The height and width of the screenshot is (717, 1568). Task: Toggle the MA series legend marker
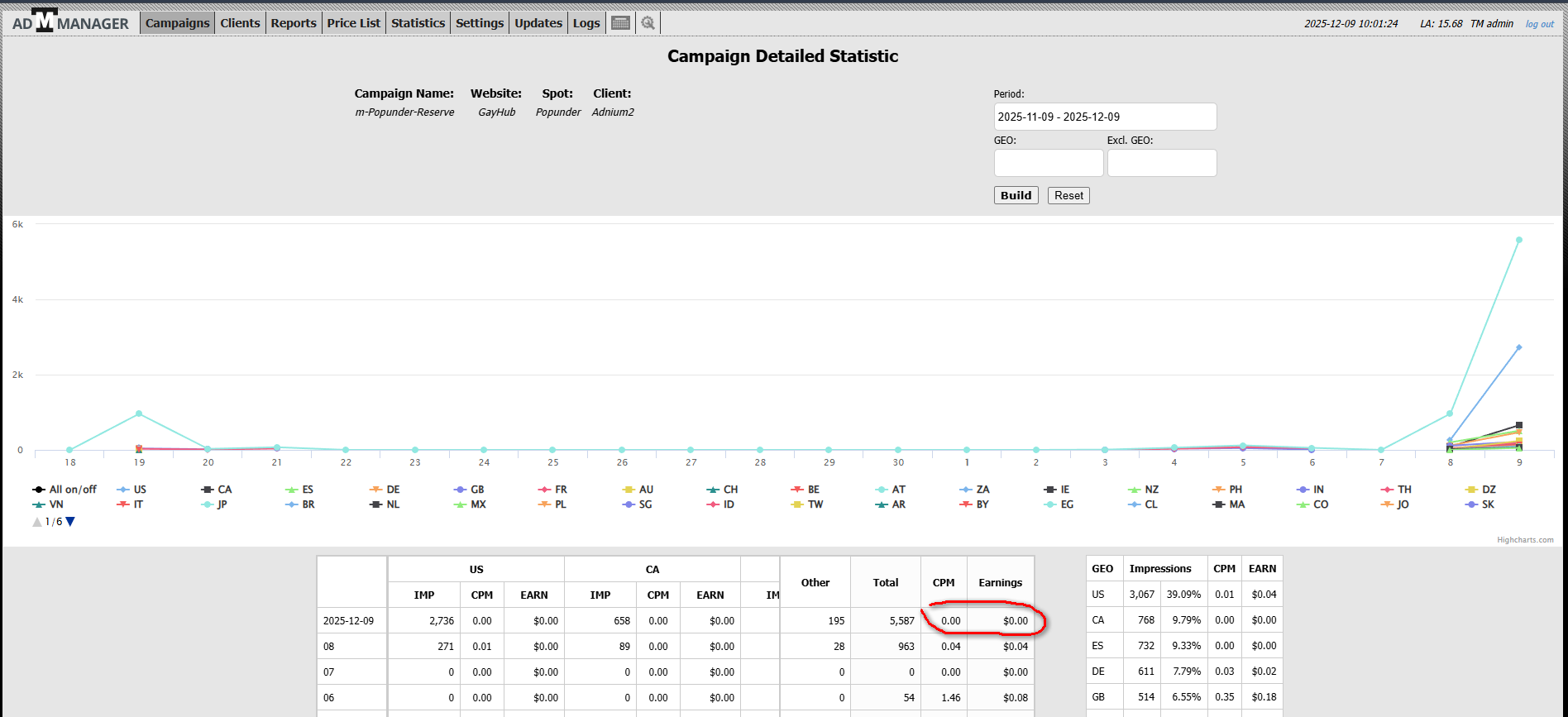(x=1229, y=504)
